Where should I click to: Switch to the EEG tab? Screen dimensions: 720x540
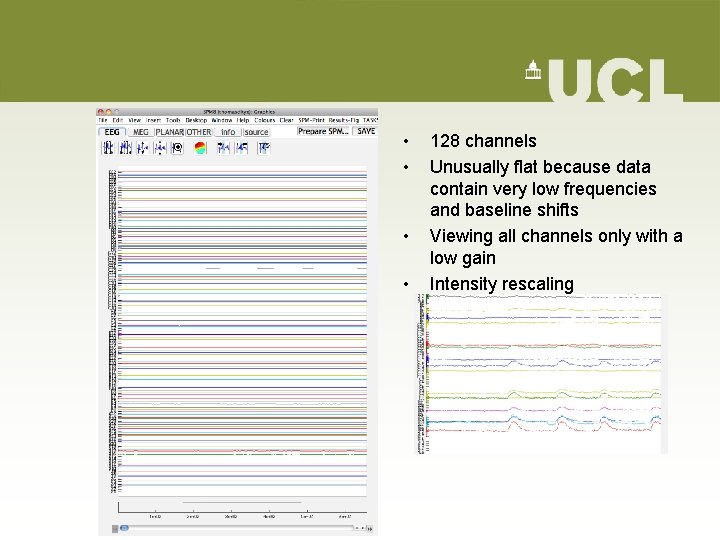(112, 132)
